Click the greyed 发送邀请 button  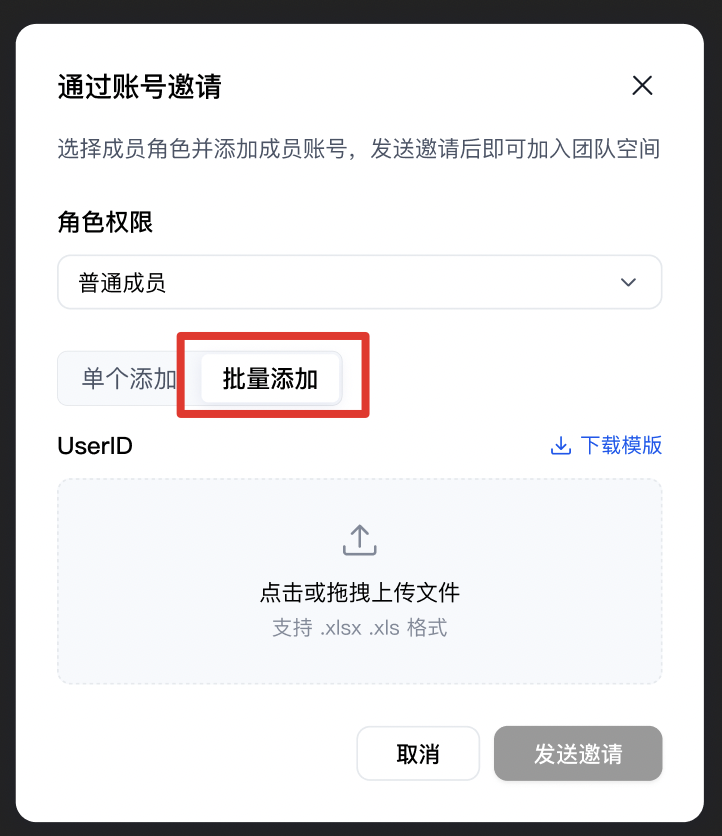578,753
